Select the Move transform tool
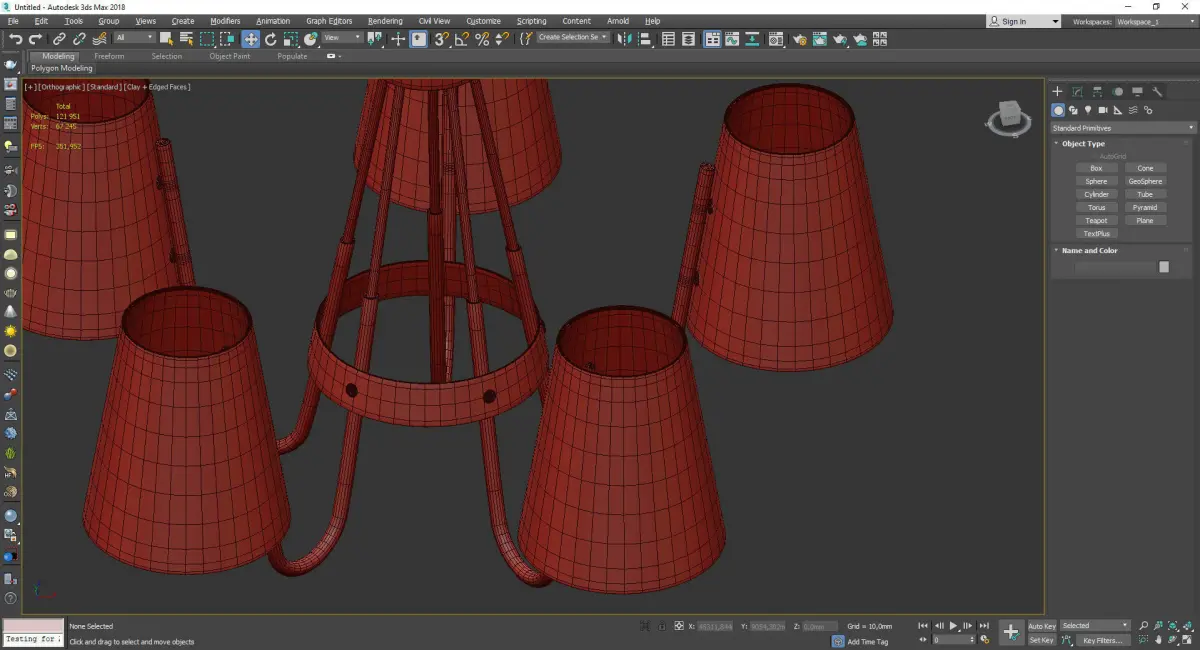 coord(250,39)
